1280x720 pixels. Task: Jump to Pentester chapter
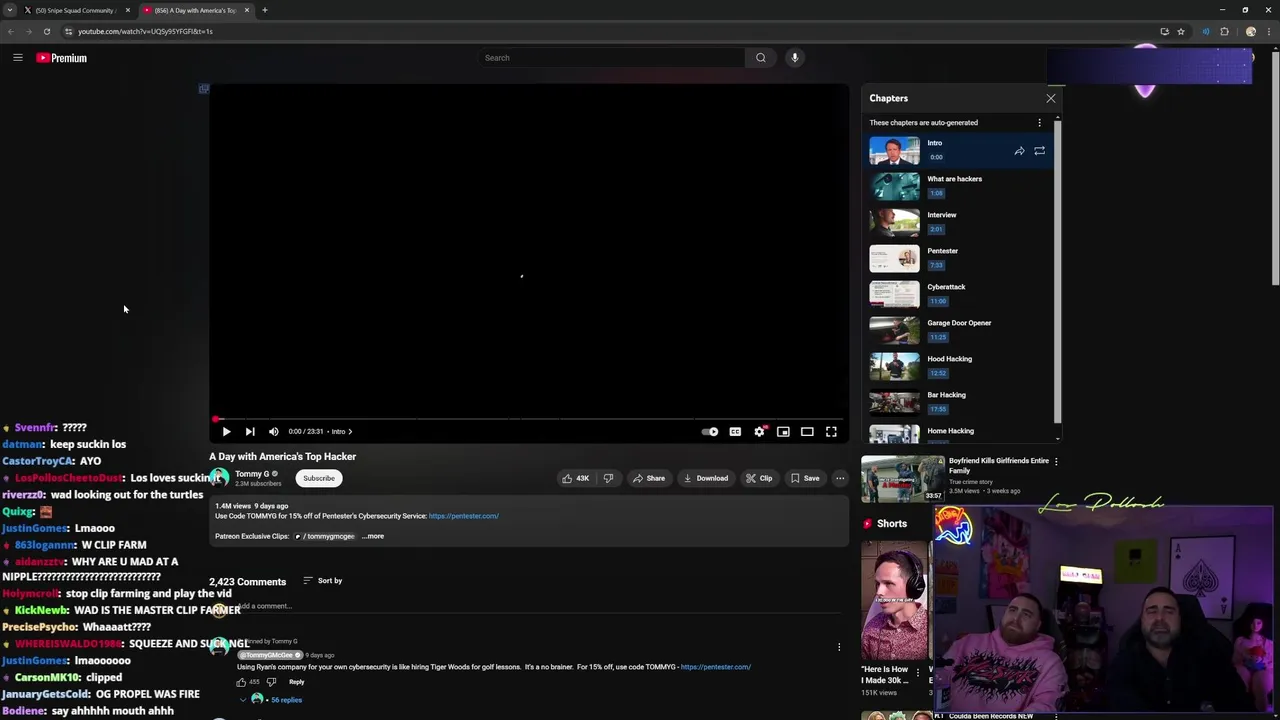pyautogui.click(x=960, y=258)
